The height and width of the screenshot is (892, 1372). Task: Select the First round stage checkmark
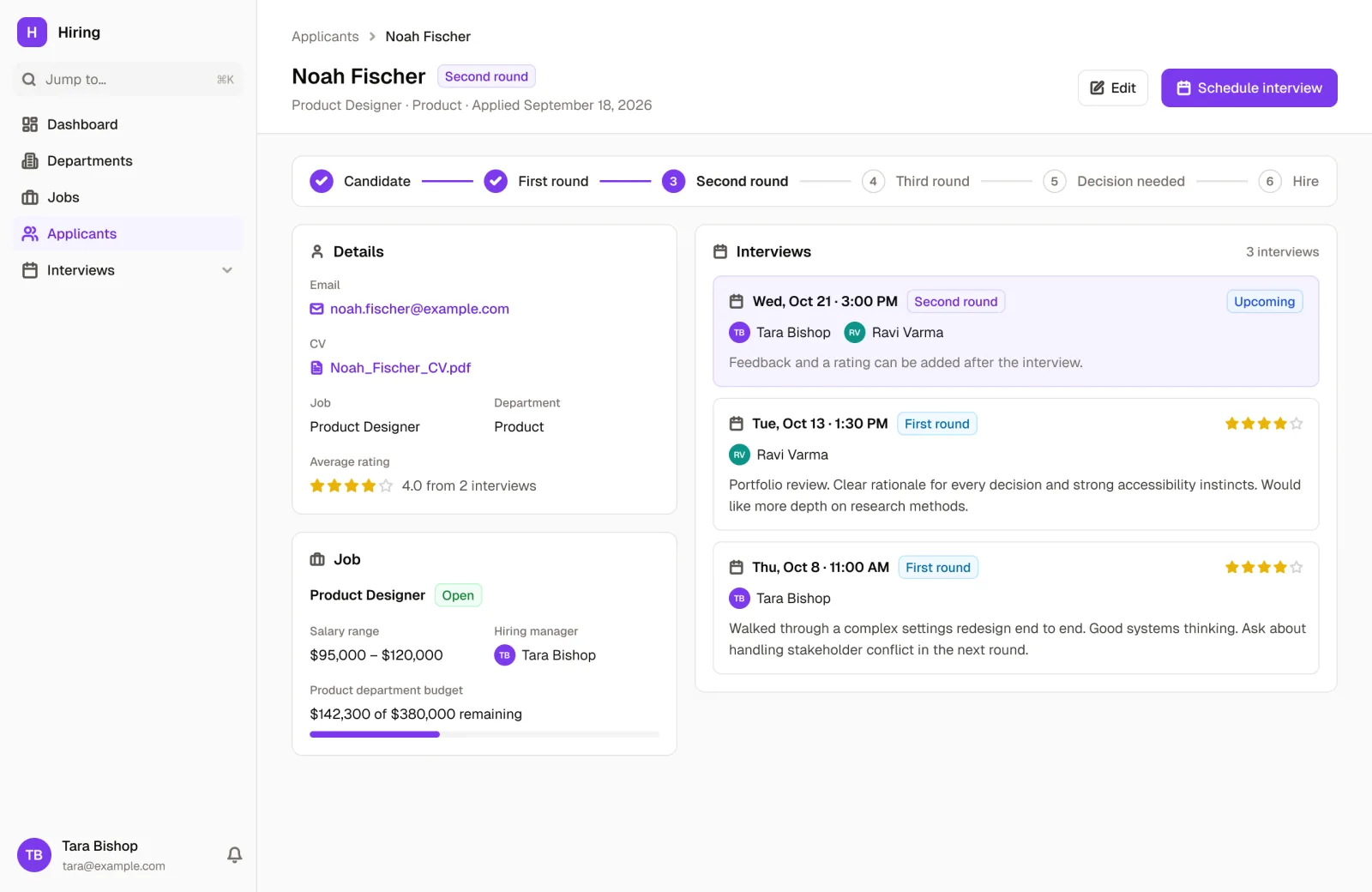tap(496, 181)
